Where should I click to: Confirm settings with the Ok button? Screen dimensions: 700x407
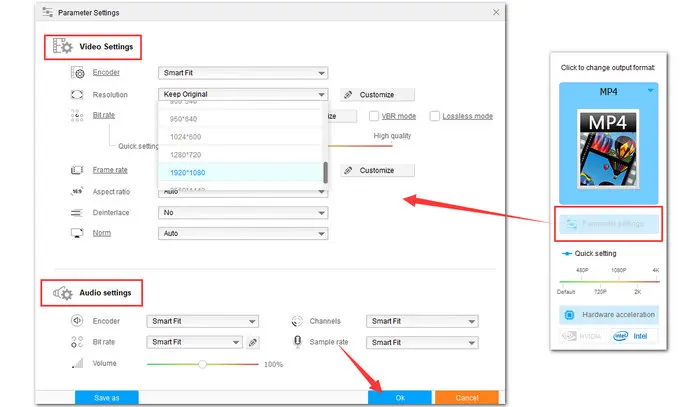click(400, 398)
